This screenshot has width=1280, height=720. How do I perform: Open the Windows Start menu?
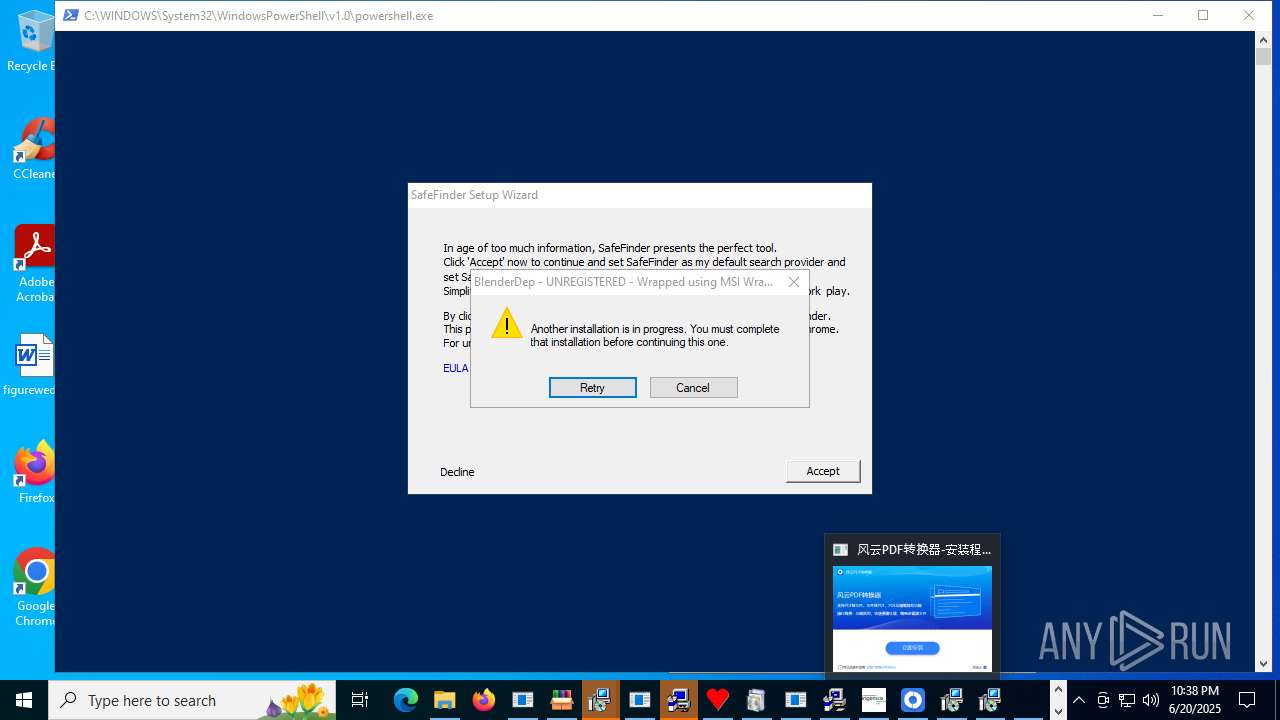[24, 700]
